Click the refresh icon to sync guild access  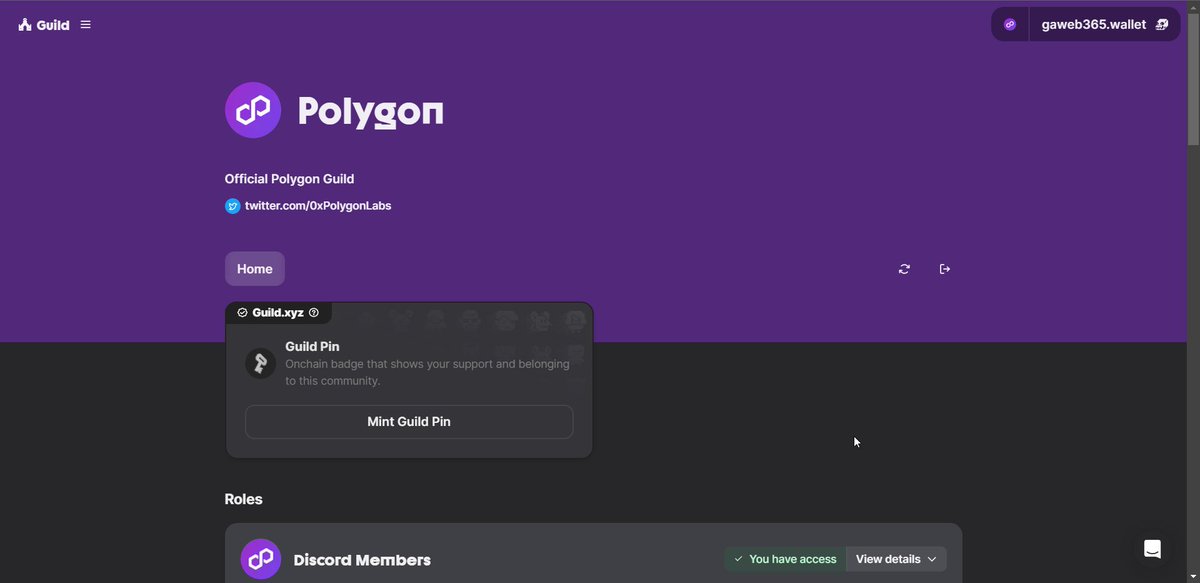[904, 268]
